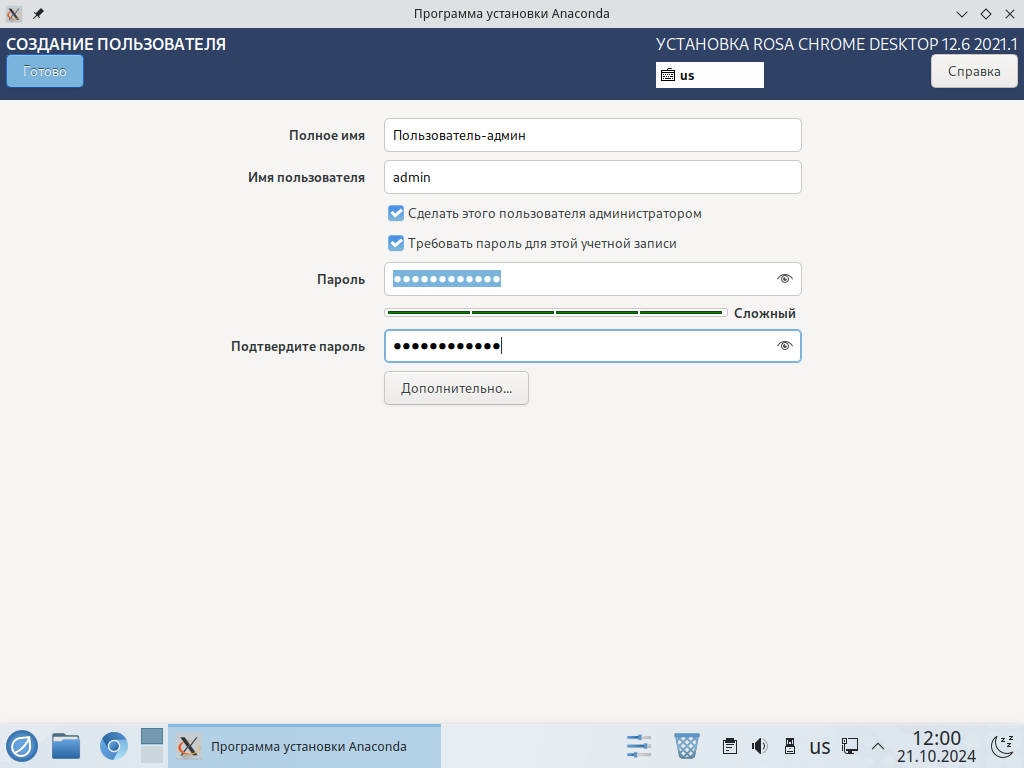This screenshot has height=768, width=1024.
Task: Uncheck make this user administrator checkbox
Action: (396, 213)
